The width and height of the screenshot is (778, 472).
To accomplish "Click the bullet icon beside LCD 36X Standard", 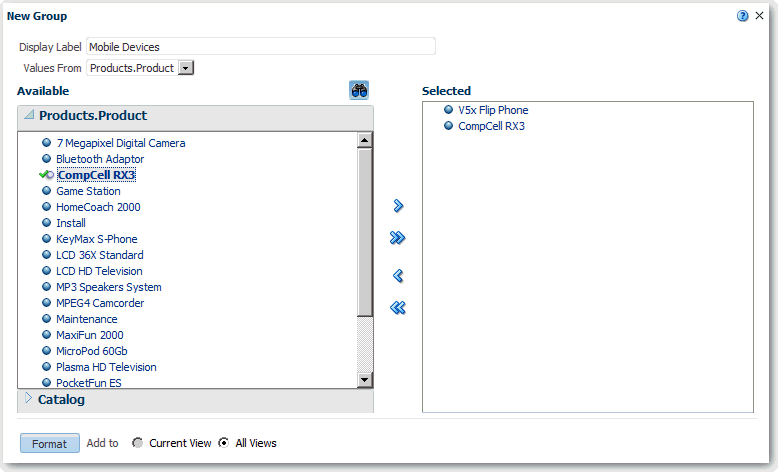I will (47, 255).
